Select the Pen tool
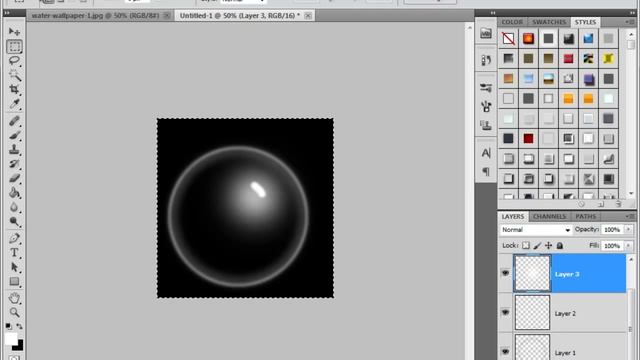This screenshot has height=360, width=640. pyautogui.click(x=14, y=238)
